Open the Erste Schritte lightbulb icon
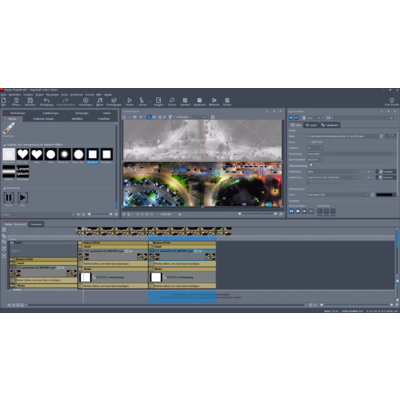 [392, 101]
